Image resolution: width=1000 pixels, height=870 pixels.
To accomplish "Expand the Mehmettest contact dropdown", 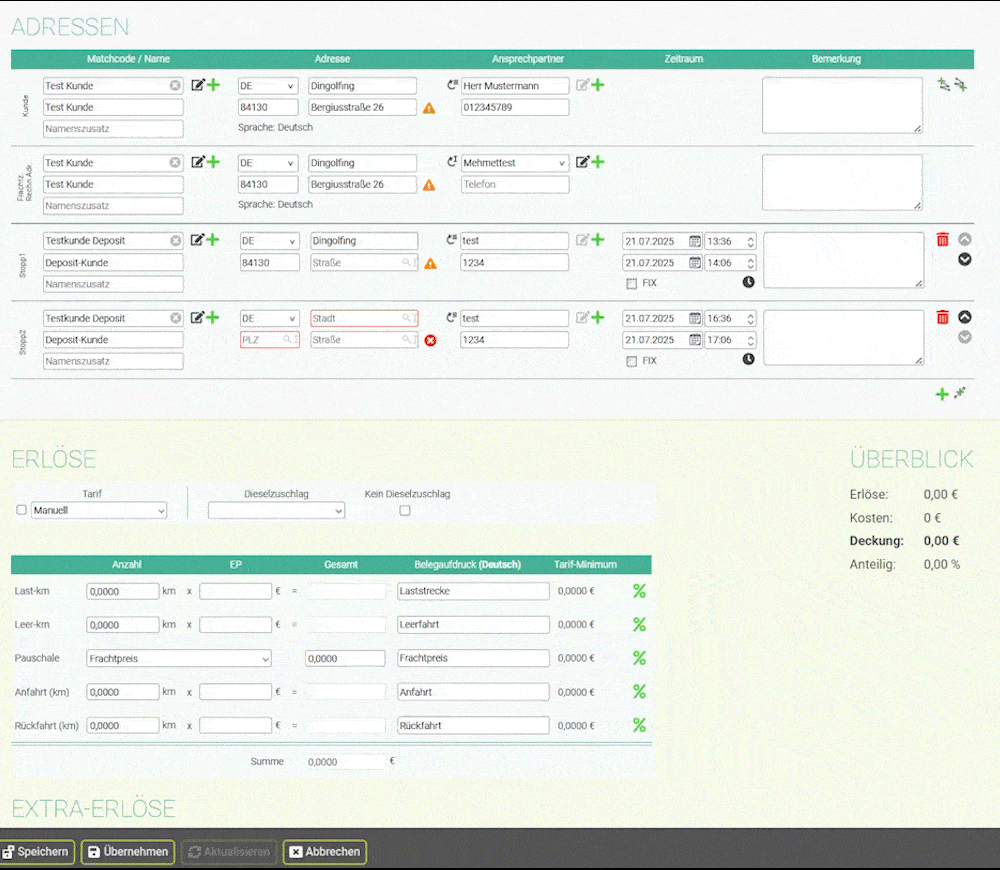I will [515, 163].
